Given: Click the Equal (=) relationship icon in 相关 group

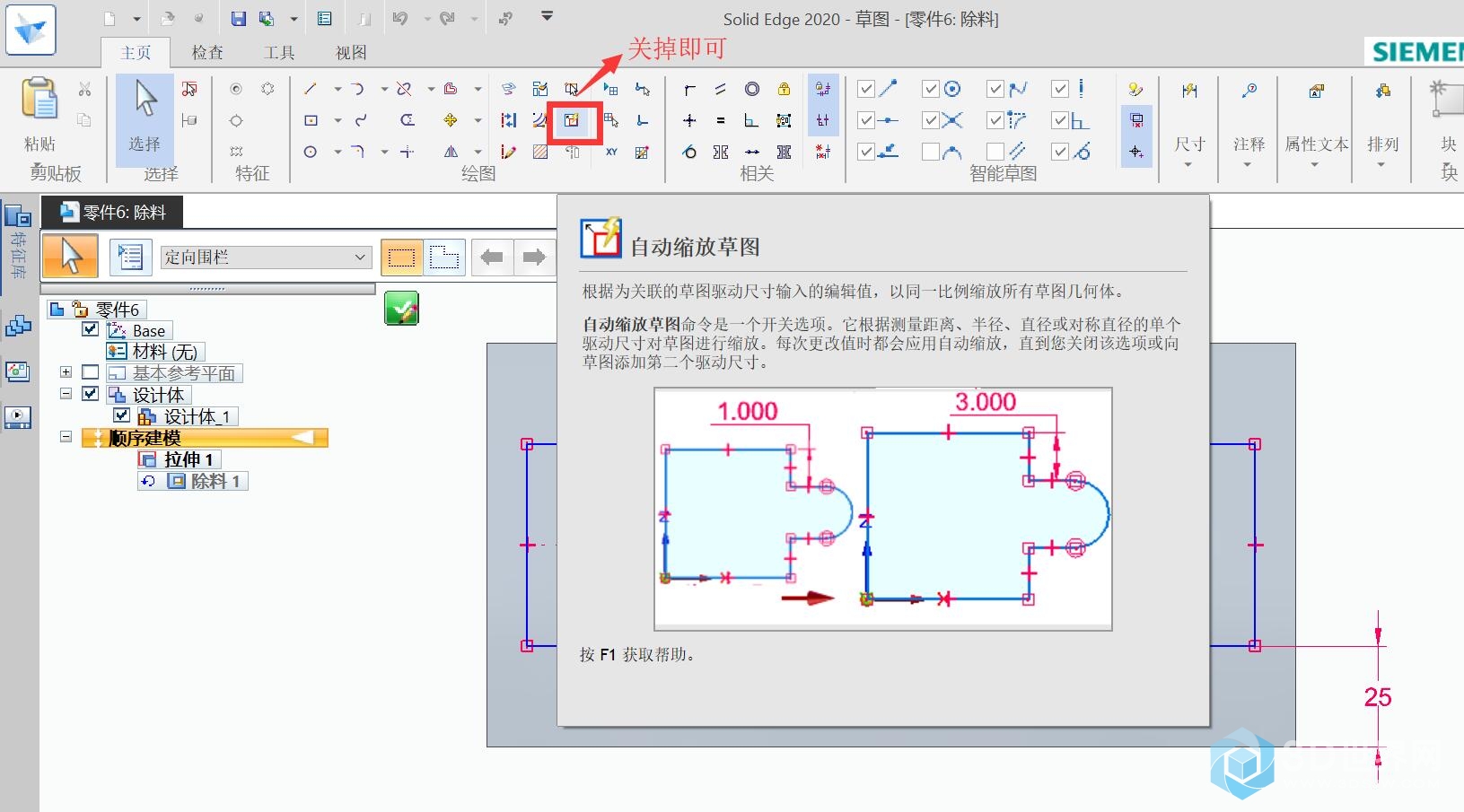Looking at the screenshot, I should click(721, 120).
